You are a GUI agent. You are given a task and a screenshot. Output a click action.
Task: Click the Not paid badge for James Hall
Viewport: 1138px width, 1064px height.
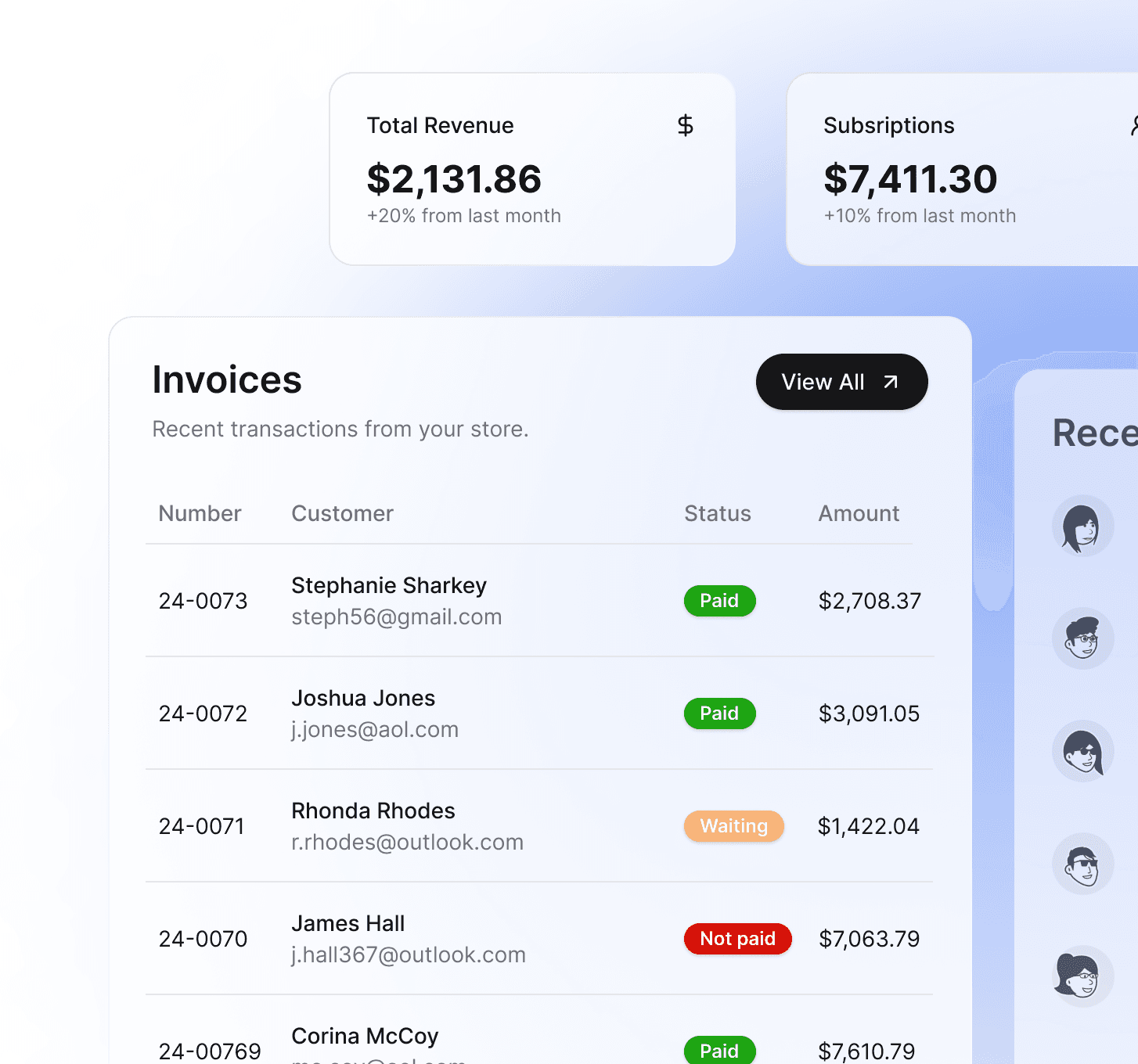click(x=737, y=939)
